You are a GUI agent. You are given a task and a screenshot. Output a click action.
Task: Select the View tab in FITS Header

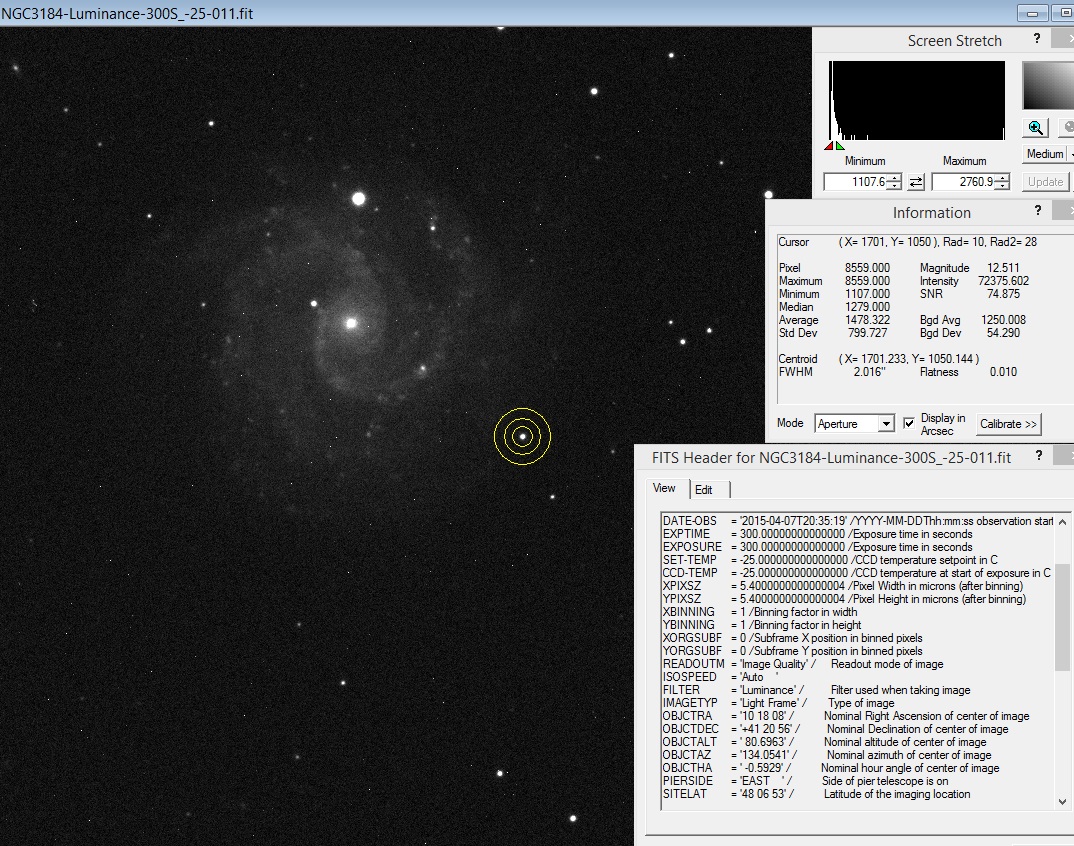click(664, 489)
